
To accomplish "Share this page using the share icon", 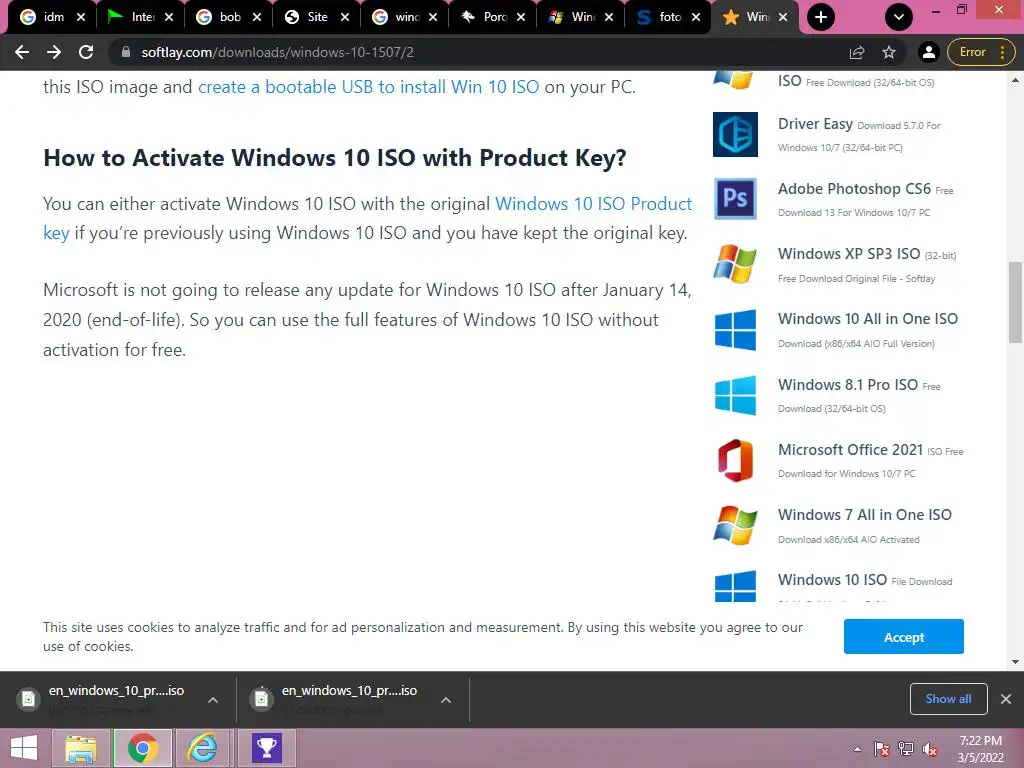I will click(857, 52).
